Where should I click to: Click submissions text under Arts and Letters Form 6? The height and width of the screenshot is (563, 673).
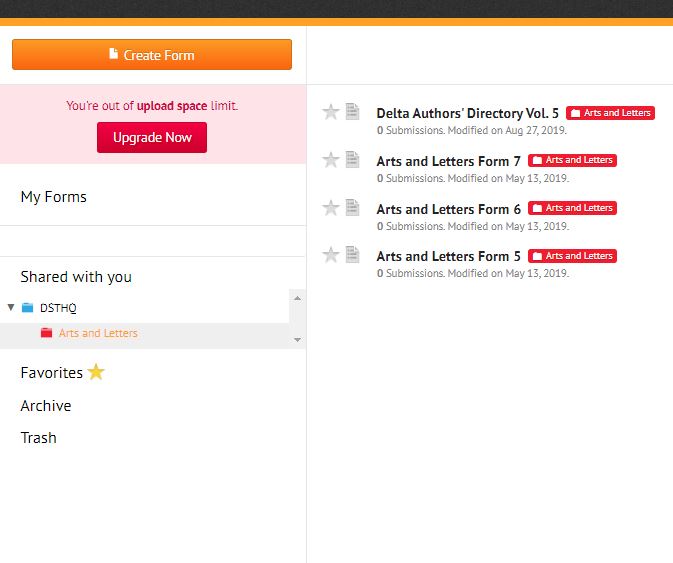(x=473, y=227)
